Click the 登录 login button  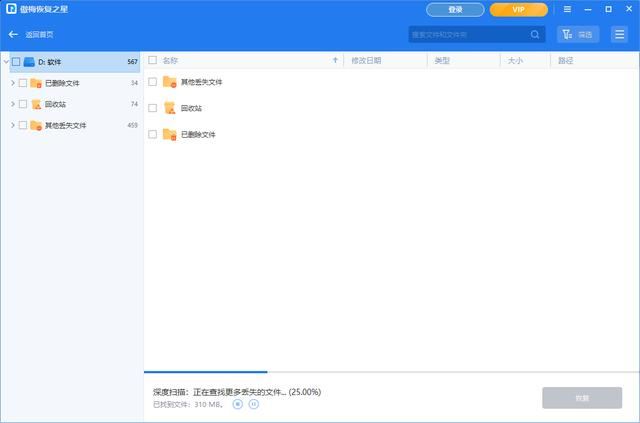[455, 9]
